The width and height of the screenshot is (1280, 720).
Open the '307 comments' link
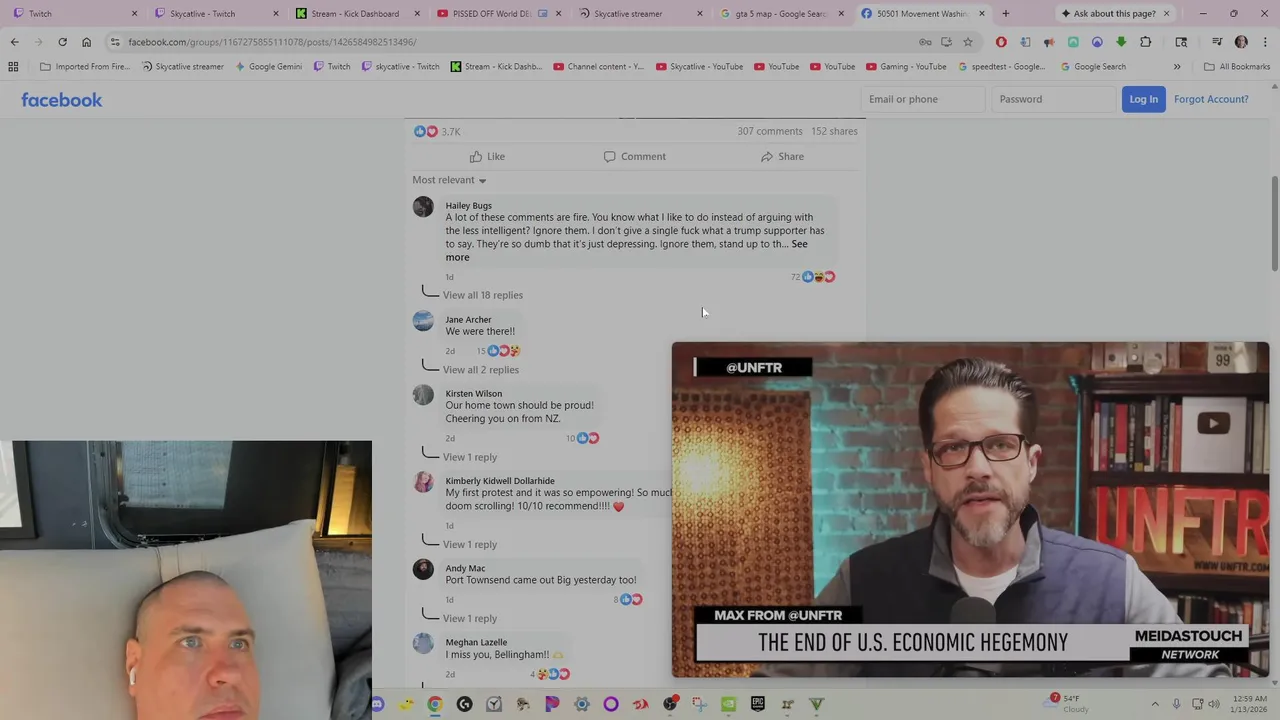click(x=770, y=131)
